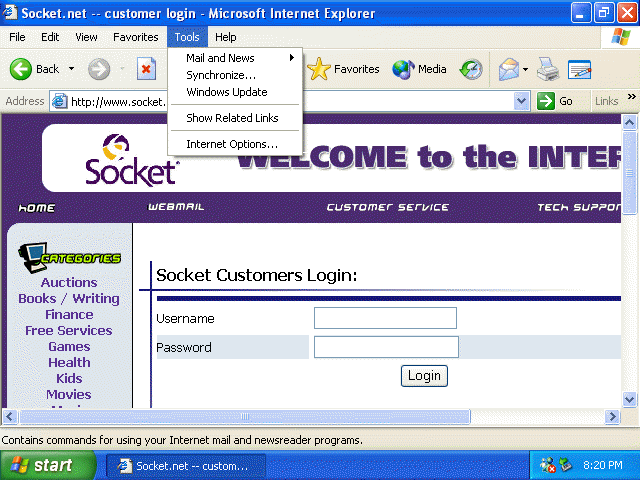Choose Windows Update from Tools menu
Viewport: 640px width, 480px height.
pos(235,92)
